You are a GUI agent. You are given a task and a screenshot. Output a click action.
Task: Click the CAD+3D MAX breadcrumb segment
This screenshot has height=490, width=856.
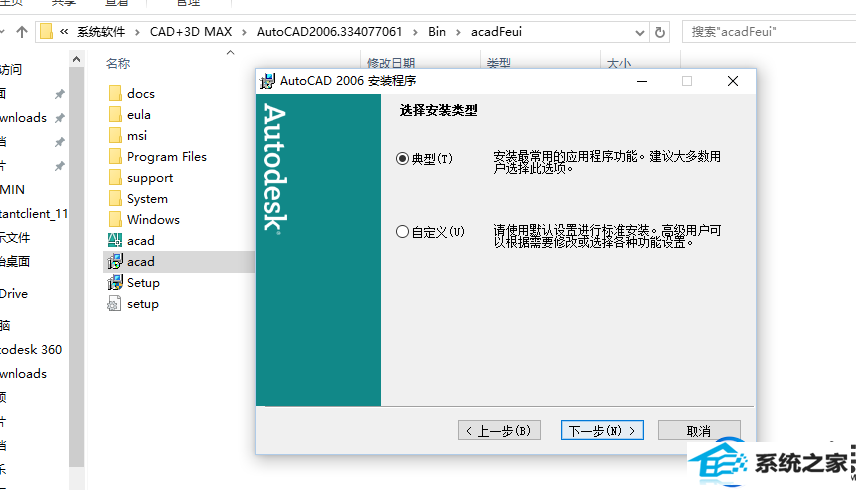coord(191,32)
